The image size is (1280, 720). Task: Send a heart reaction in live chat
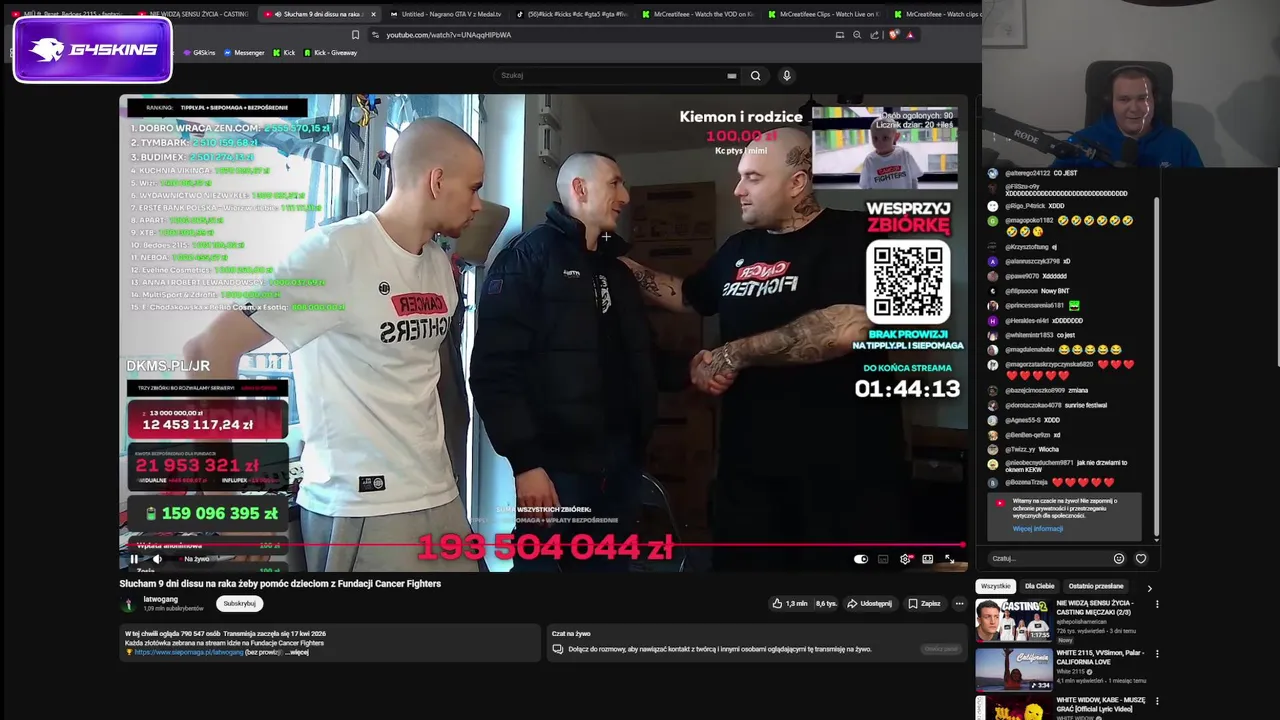(1141, 559)
